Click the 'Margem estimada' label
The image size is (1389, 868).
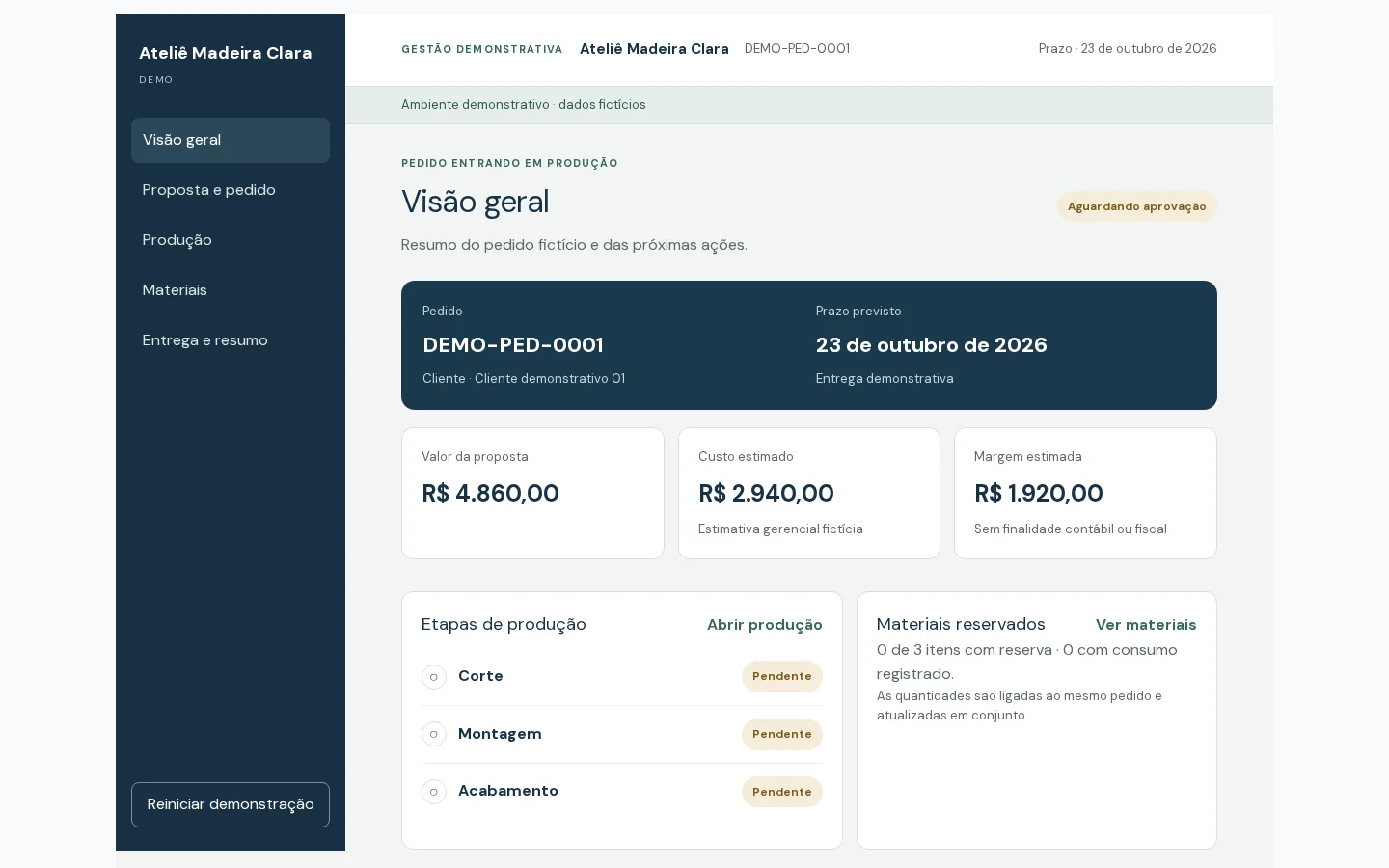(x=1028, y=457)
